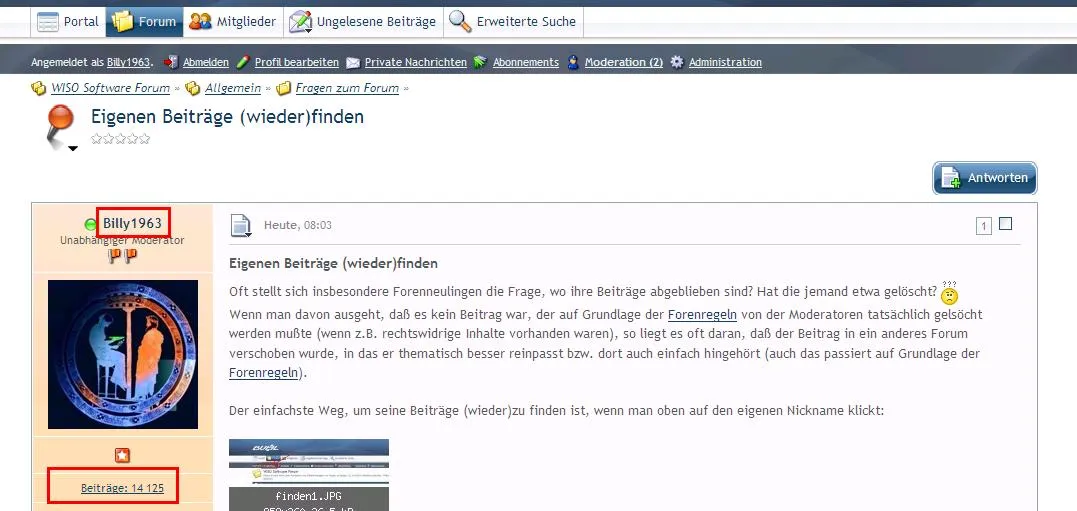Click the Billy1963 avatar image
The height and width of the screenshot is (511, 1077).
click(x=123, y=354)
